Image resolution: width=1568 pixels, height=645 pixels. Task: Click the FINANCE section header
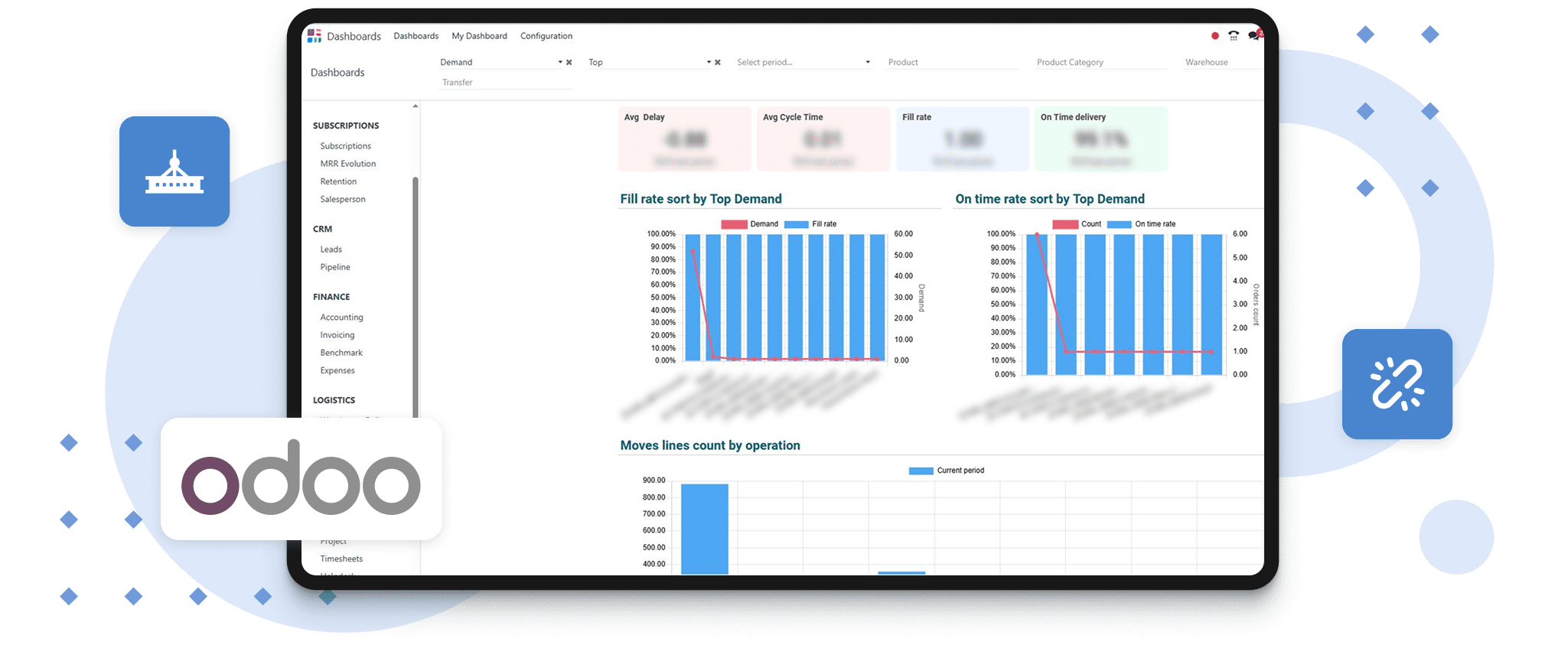click(x=331, y=297)
